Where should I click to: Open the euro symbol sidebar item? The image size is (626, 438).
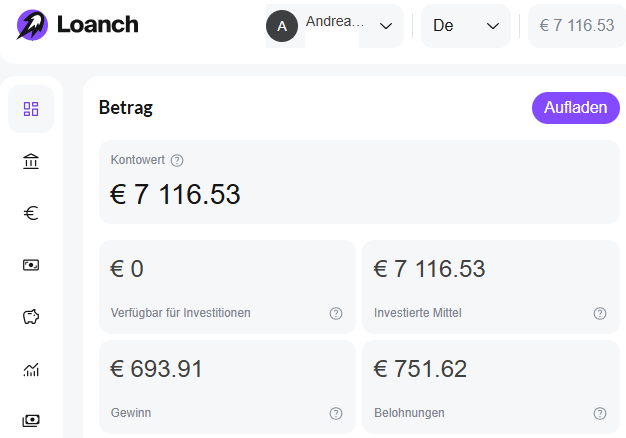pos(31,213)
